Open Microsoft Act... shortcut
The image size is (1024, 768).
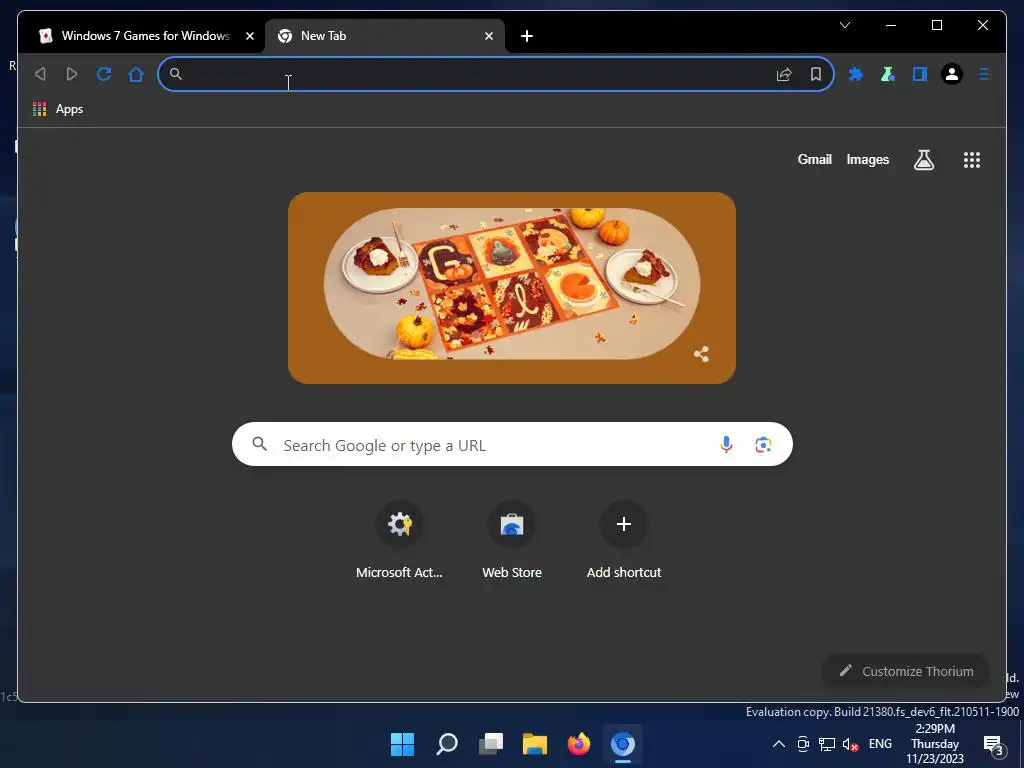(400, 540)
